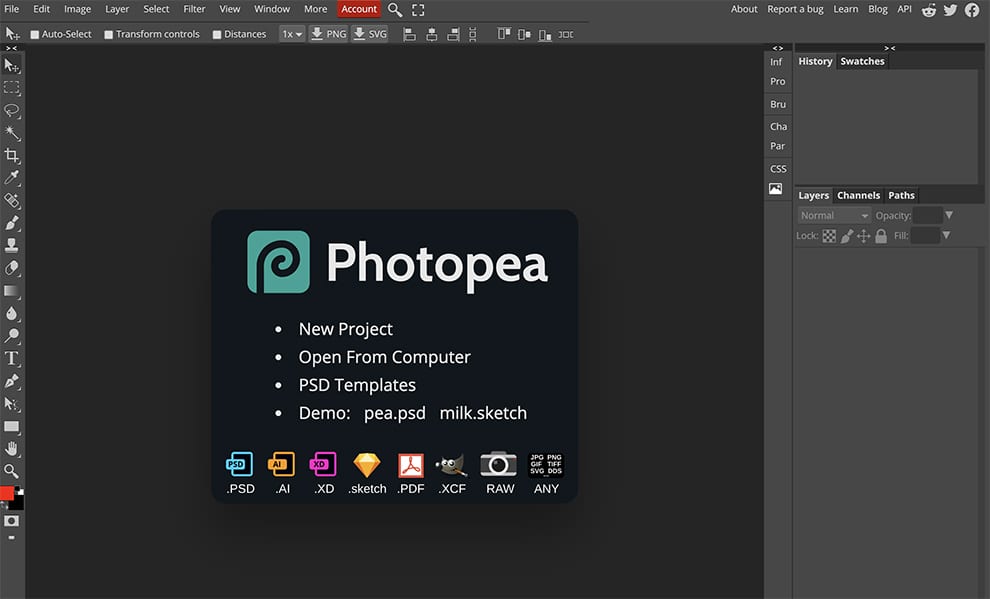
Task: Open Photopea's Twitter page icon
Action: (950, 9)
